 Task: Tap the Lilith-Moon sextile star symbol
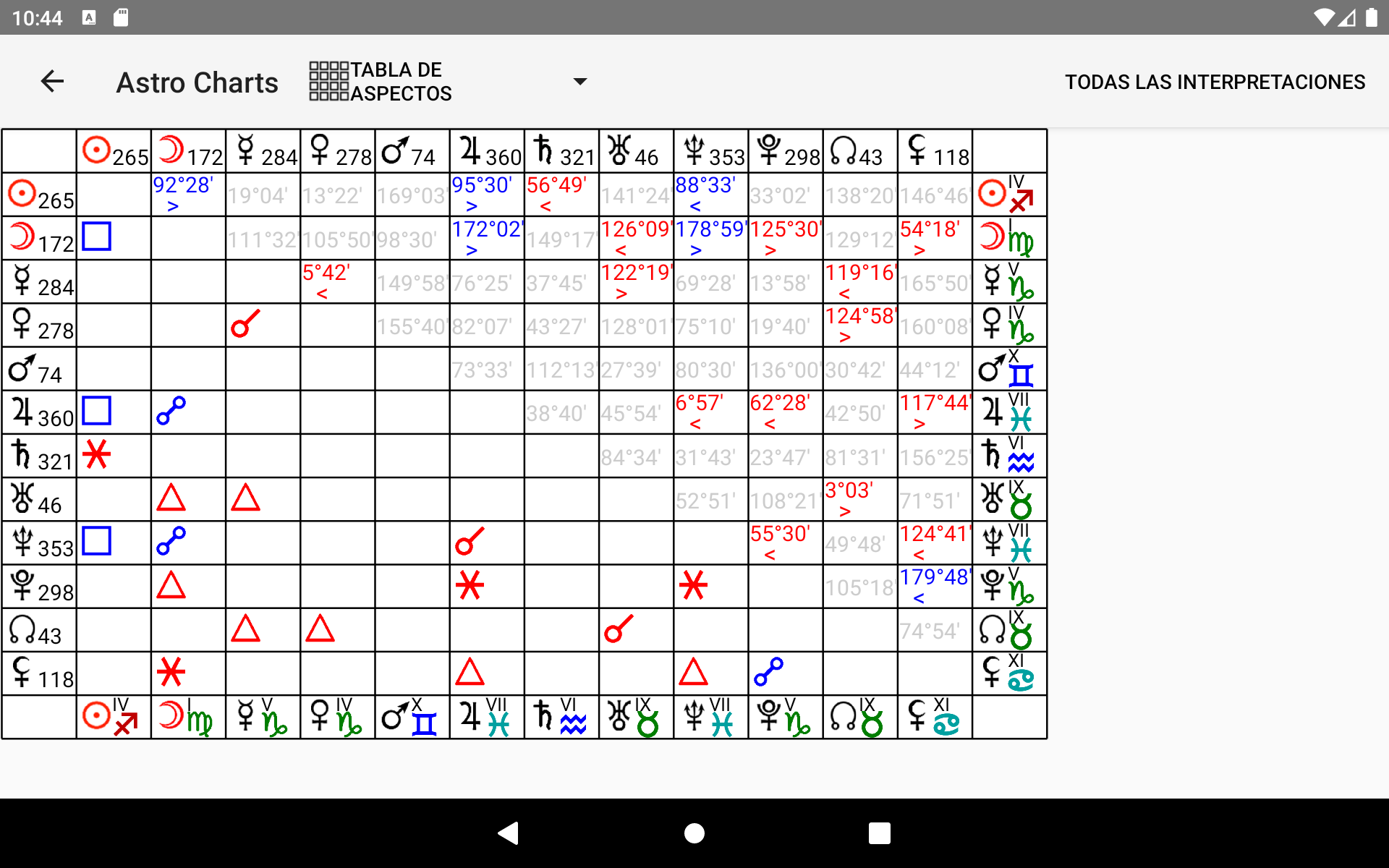pyautogui.click(x=171, y=672)
